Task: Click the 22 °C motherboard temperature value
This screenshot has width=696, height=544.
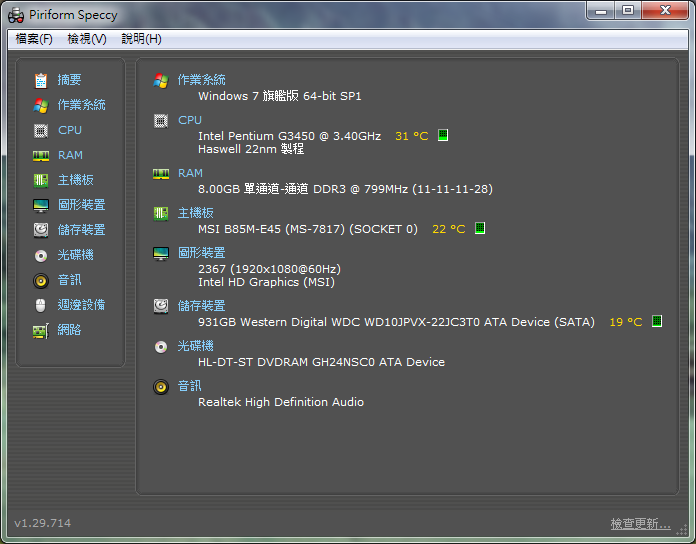Action: pyautogui.click(x=449, y=229)
